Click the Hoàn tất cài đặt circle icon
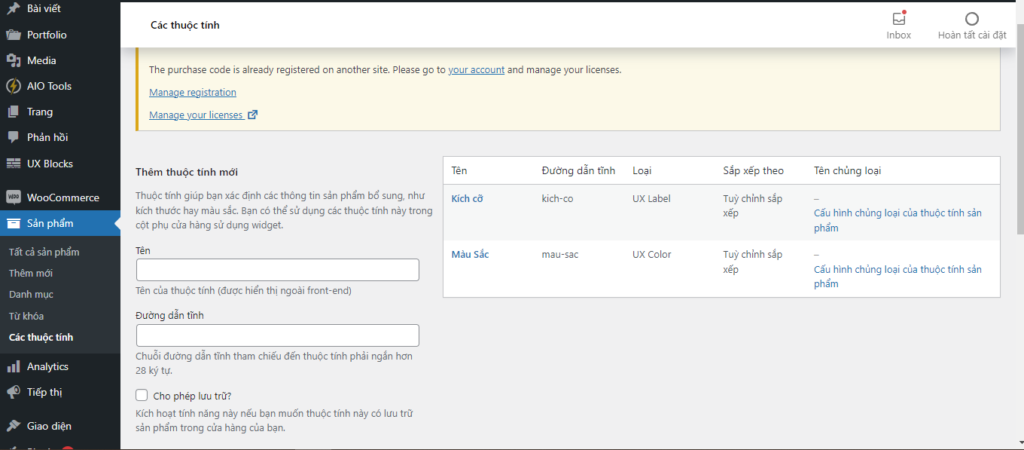Image resolution: width=1024 pixels, height=450 pixels. pyautogui.click(x=971, y=19)
